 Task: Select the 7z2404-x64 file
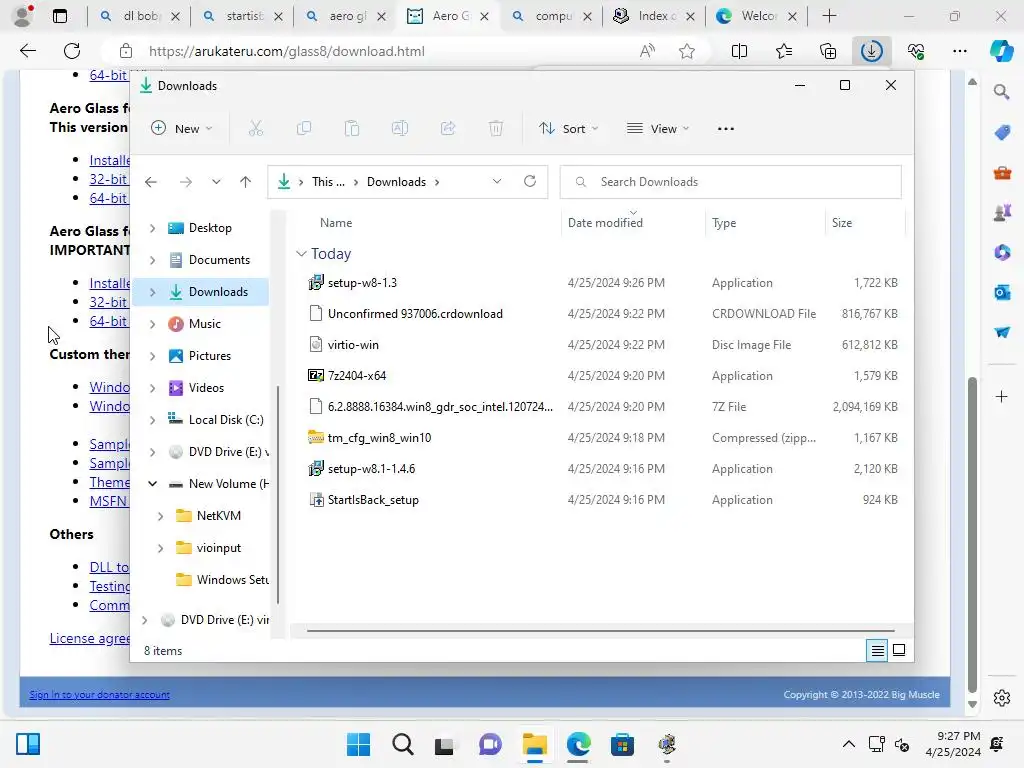pos(357,376)
